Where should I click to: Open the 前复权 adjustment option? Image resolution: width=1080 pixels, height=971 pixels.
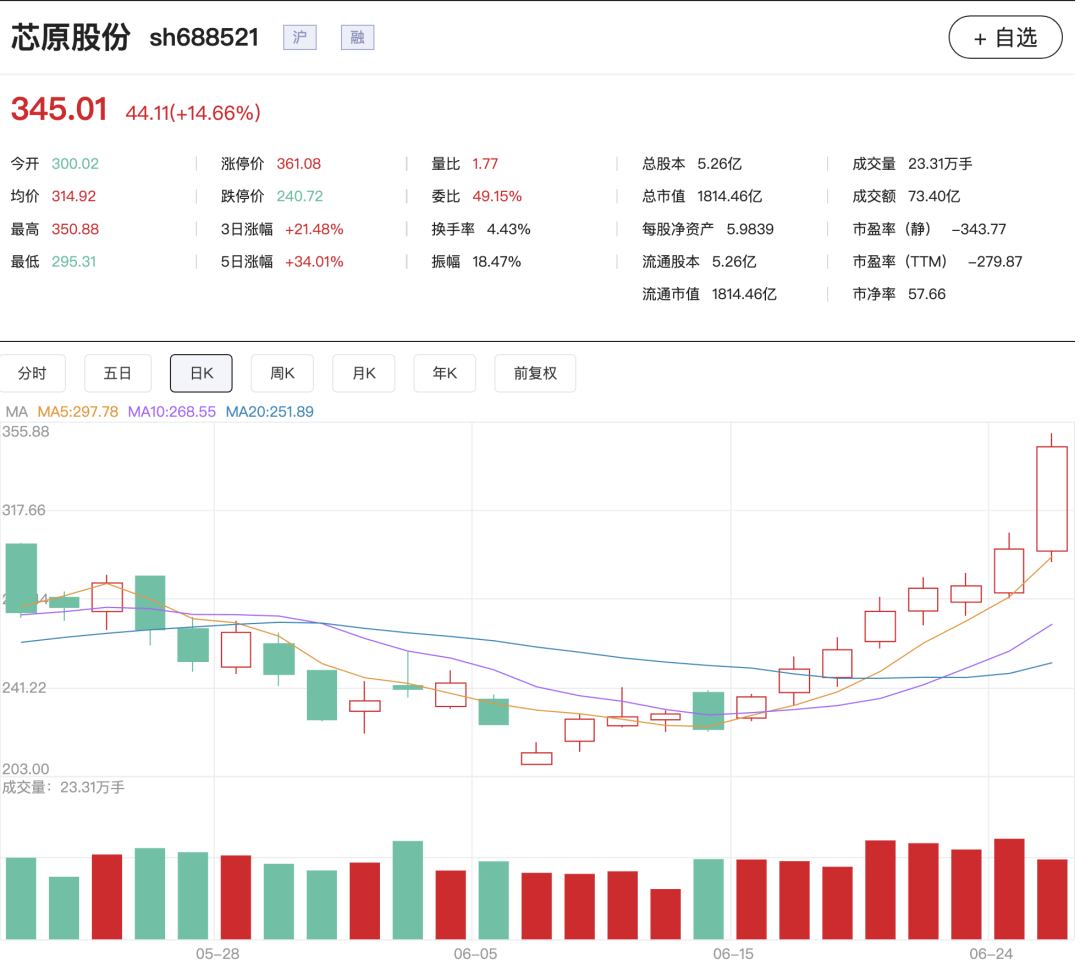(x=535, y=373)
